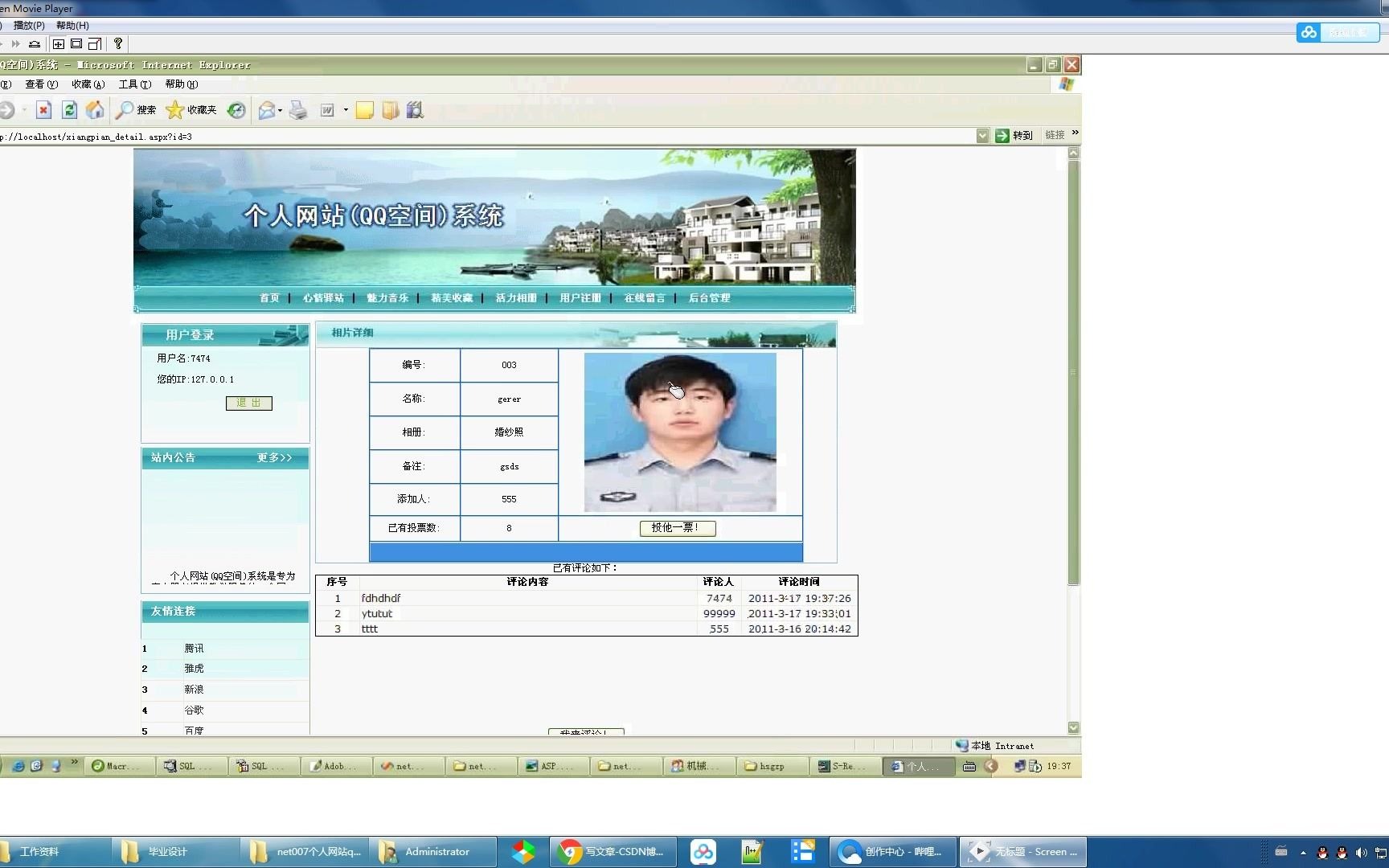Screen dimensions: 1389x868
Task: Follow the 腾讯 friendly link
Action: [x=195, y=648]
